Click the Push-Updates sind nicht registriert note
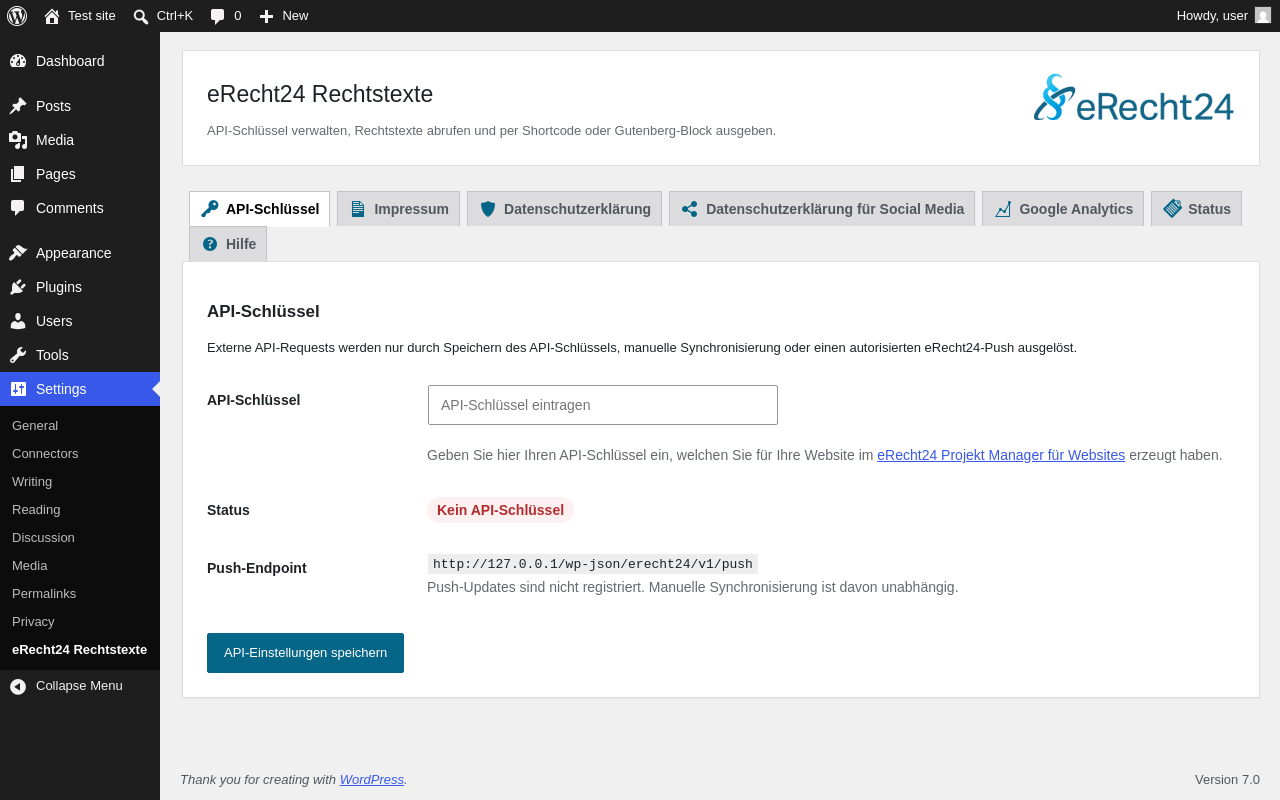The width and height of the screenshot is (1280, 800). [x=693, y=587]
